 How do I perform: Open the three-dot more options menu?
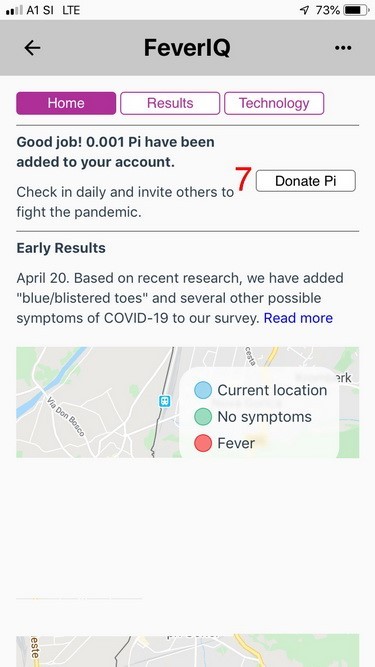click(x=343, y=48)
